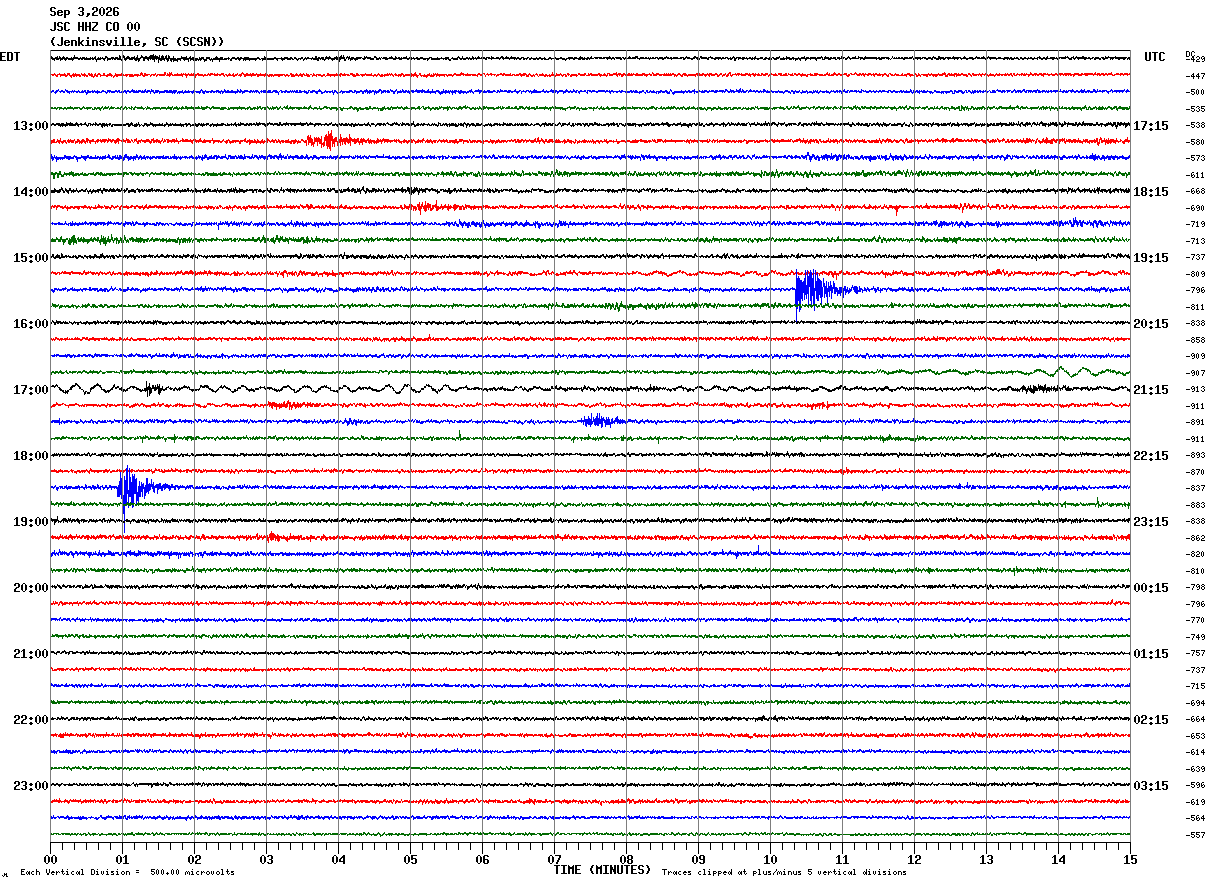Screen dimensions: 1210x886
Task: Select the 00 minute tick label
Action: [x=51, y=859]
